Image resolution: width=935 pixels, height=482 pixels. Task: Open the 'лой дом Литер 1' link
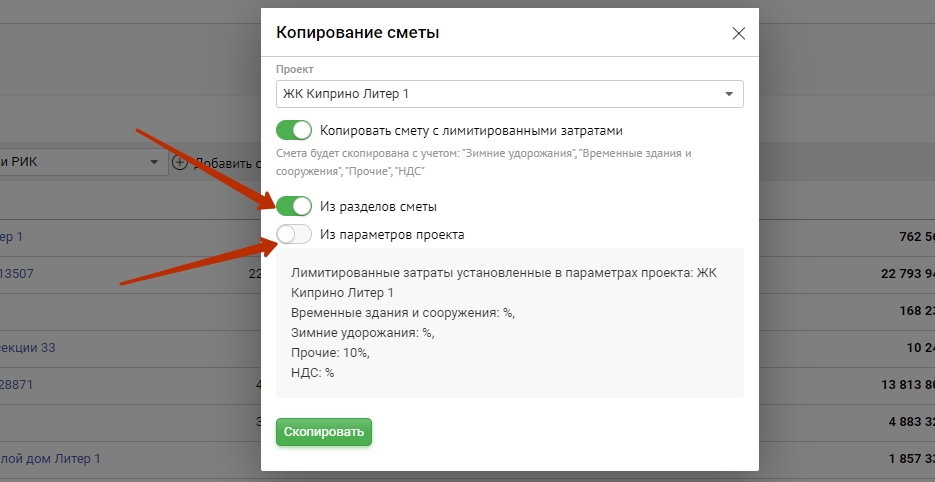coord(50,458)
